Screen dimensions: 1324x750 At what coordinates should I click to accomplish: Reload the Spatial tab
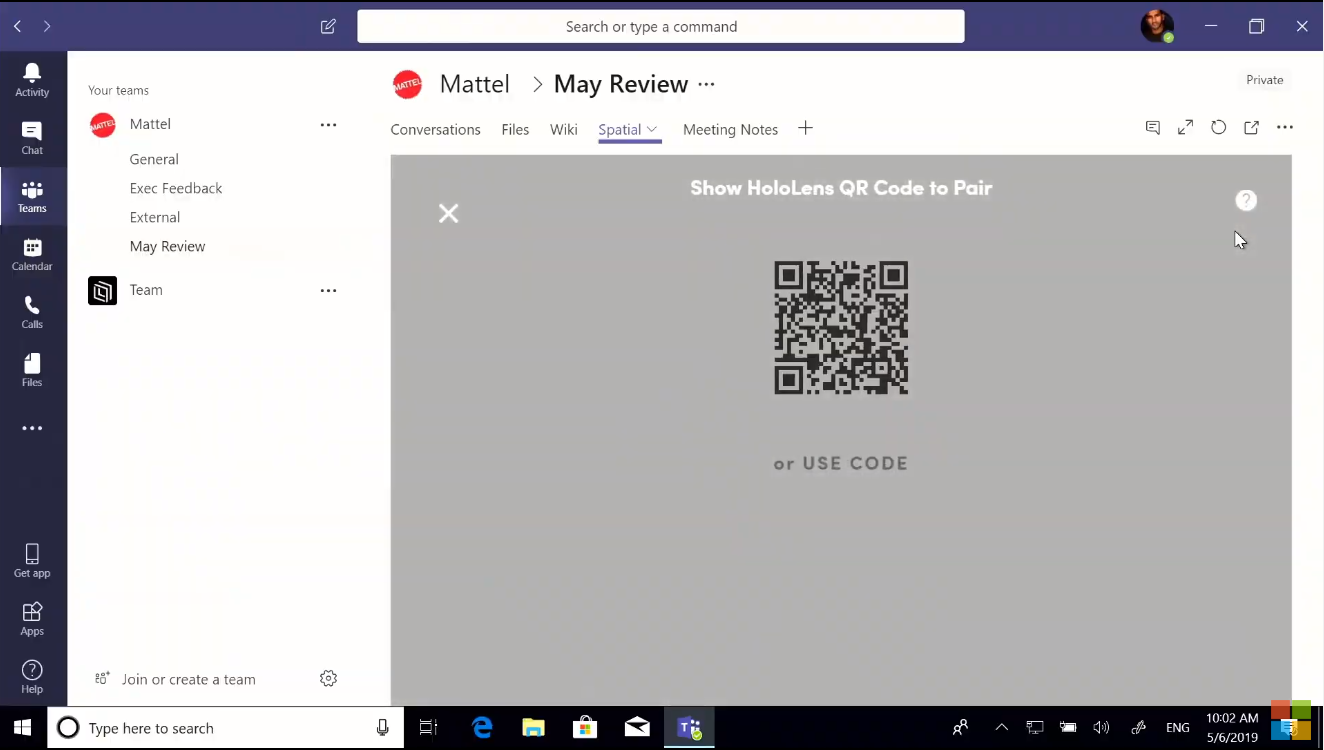1218,127
